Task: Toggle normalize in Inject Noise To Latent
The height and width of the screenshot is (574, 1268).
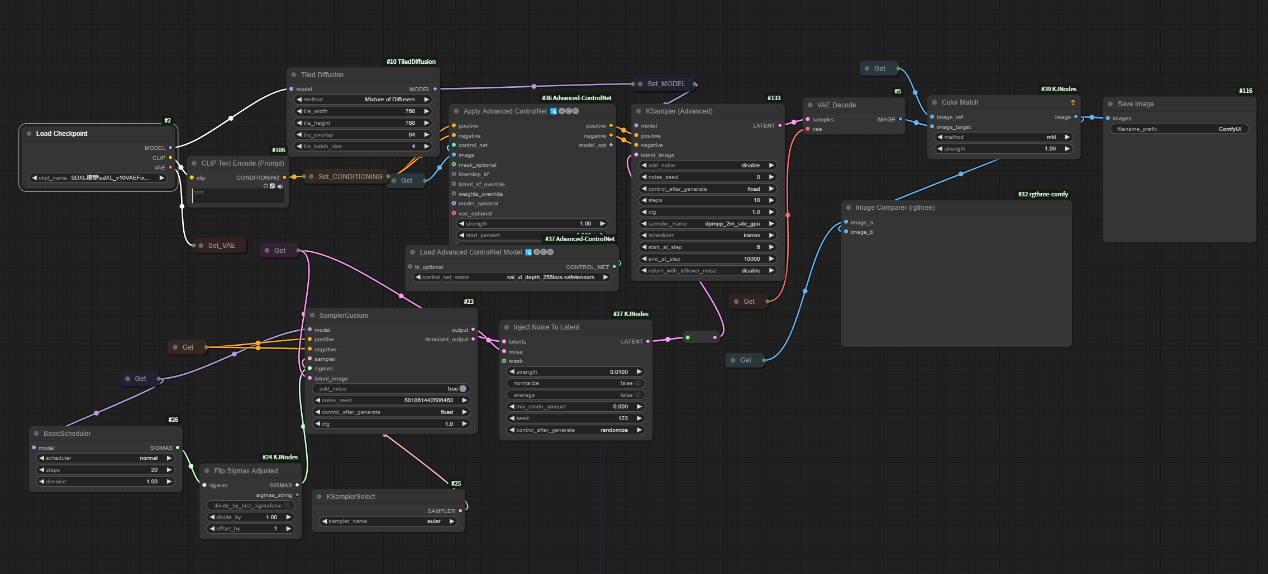Action: (573, 383)
